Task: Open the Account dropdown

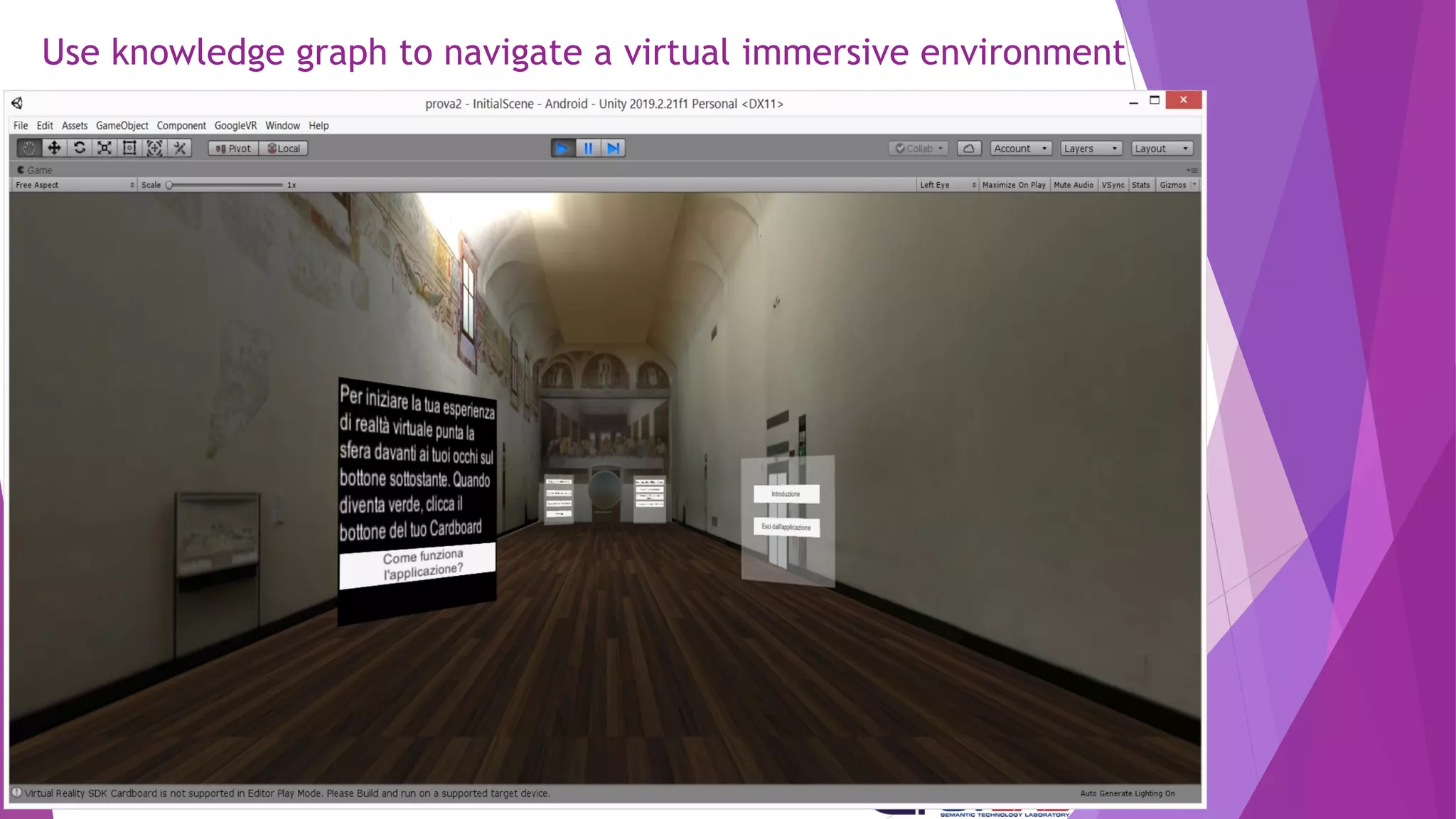Action: [x=1020, y=149]
